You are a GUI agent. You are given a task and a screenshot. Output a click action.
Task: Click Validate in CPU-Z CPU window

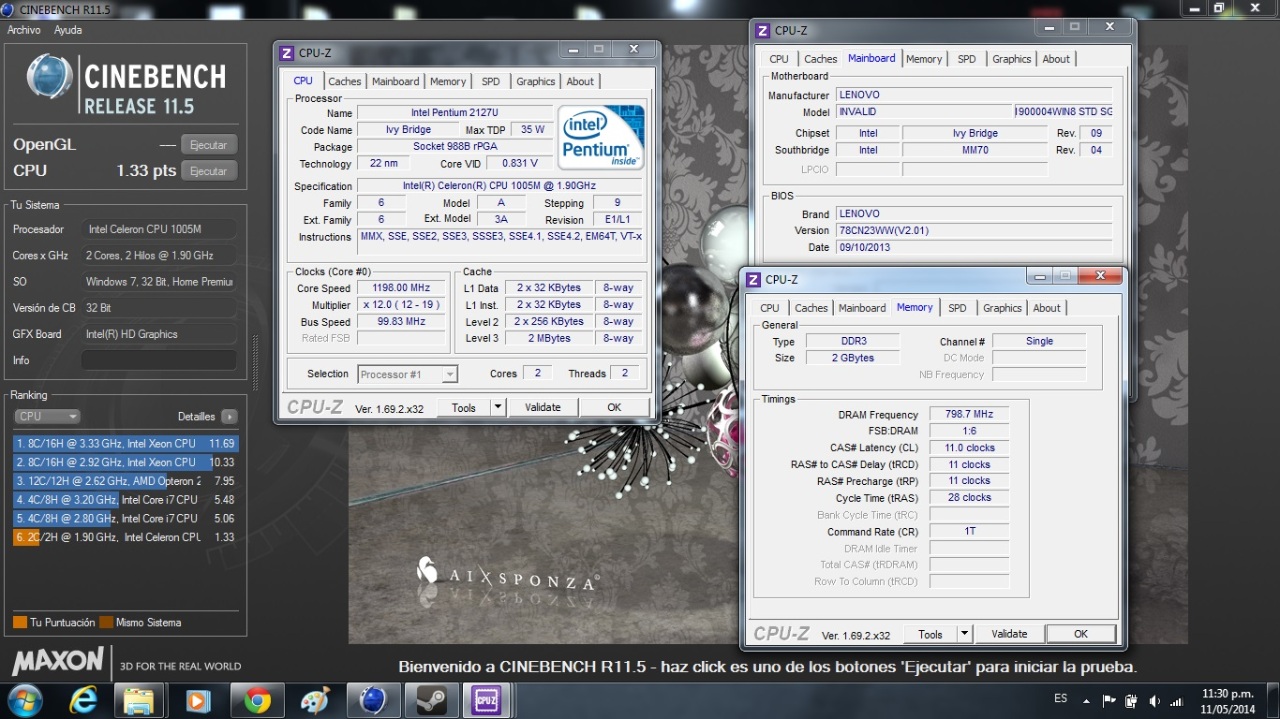(x=543, y=407)
